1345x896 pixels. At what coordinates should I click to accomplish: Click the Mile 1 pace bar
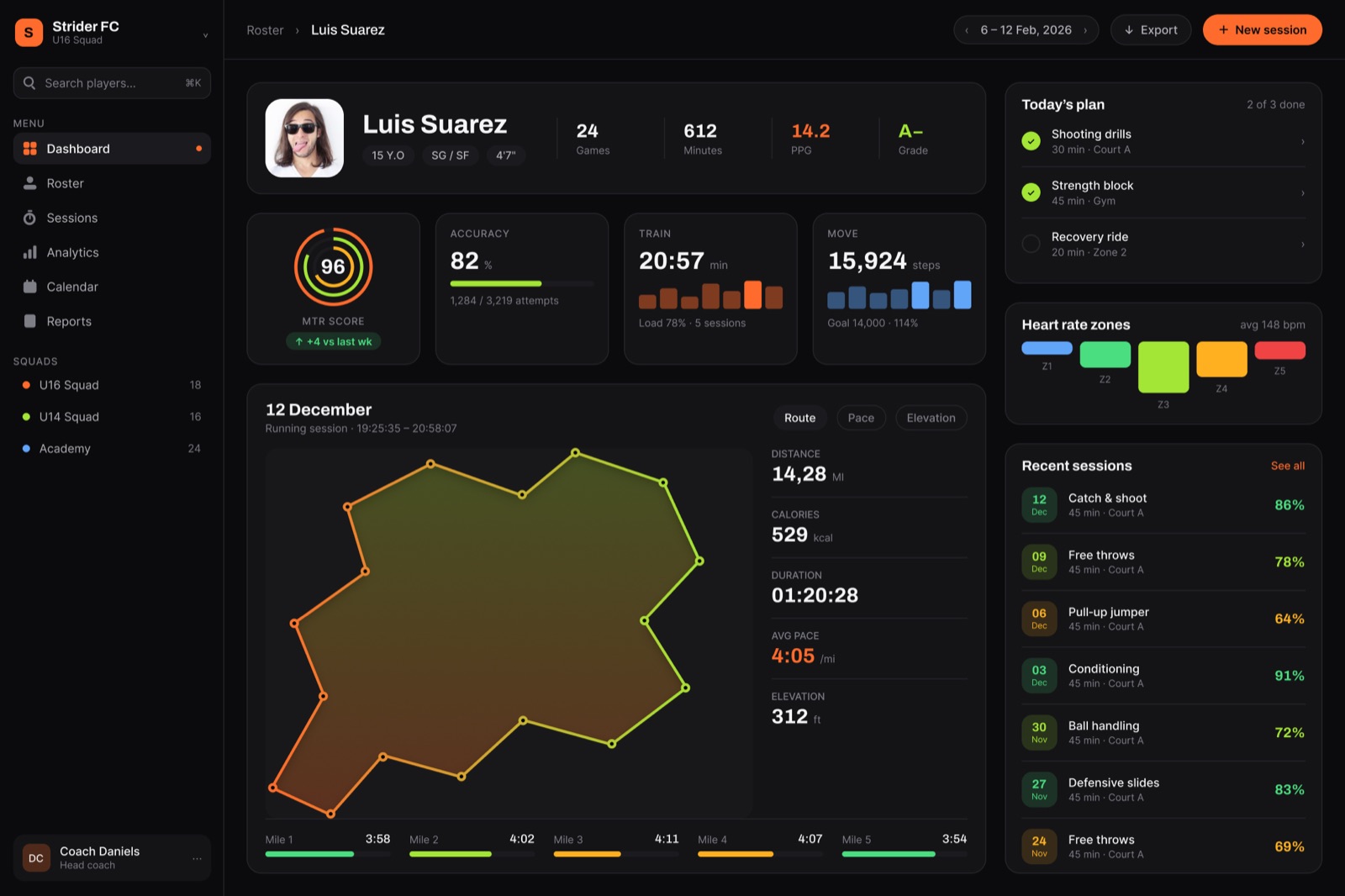pyautogui.click(x=327, y=854)
